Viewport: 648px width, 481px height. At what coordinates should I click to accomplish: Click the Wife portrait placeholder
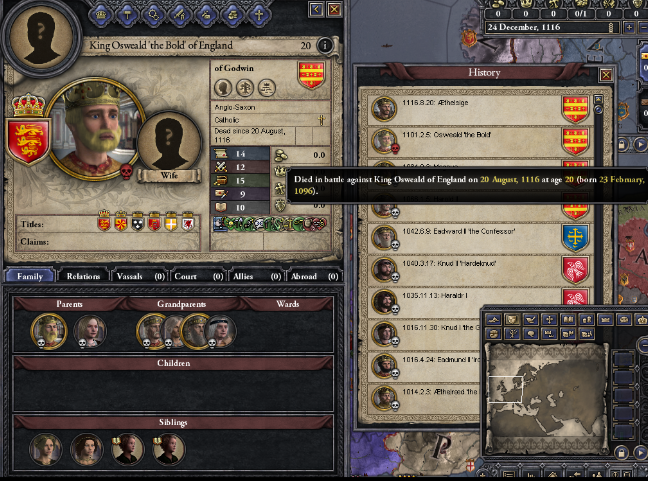[169, 143]
